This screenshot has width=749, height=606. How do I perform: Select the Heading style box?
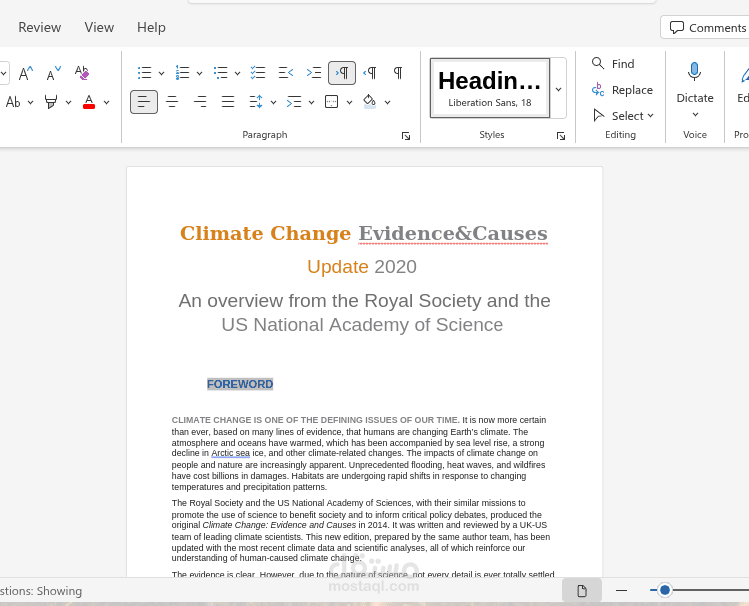[490, 88]
